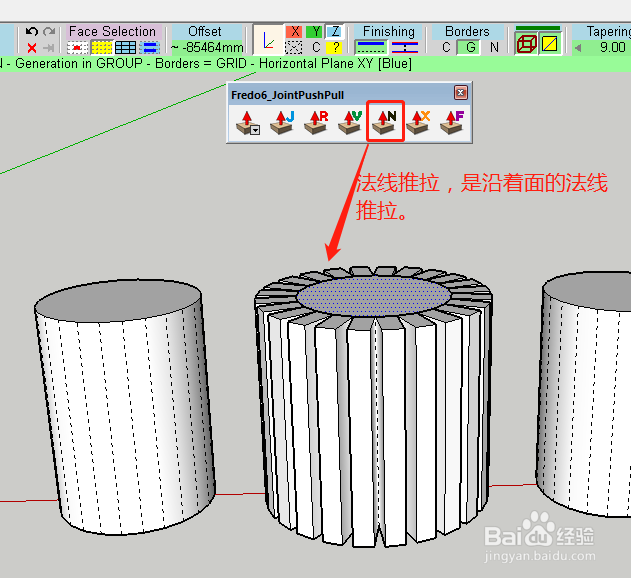Click the undo arrow icon
Viewport: 631px width, 578px height.
[31, 31]
